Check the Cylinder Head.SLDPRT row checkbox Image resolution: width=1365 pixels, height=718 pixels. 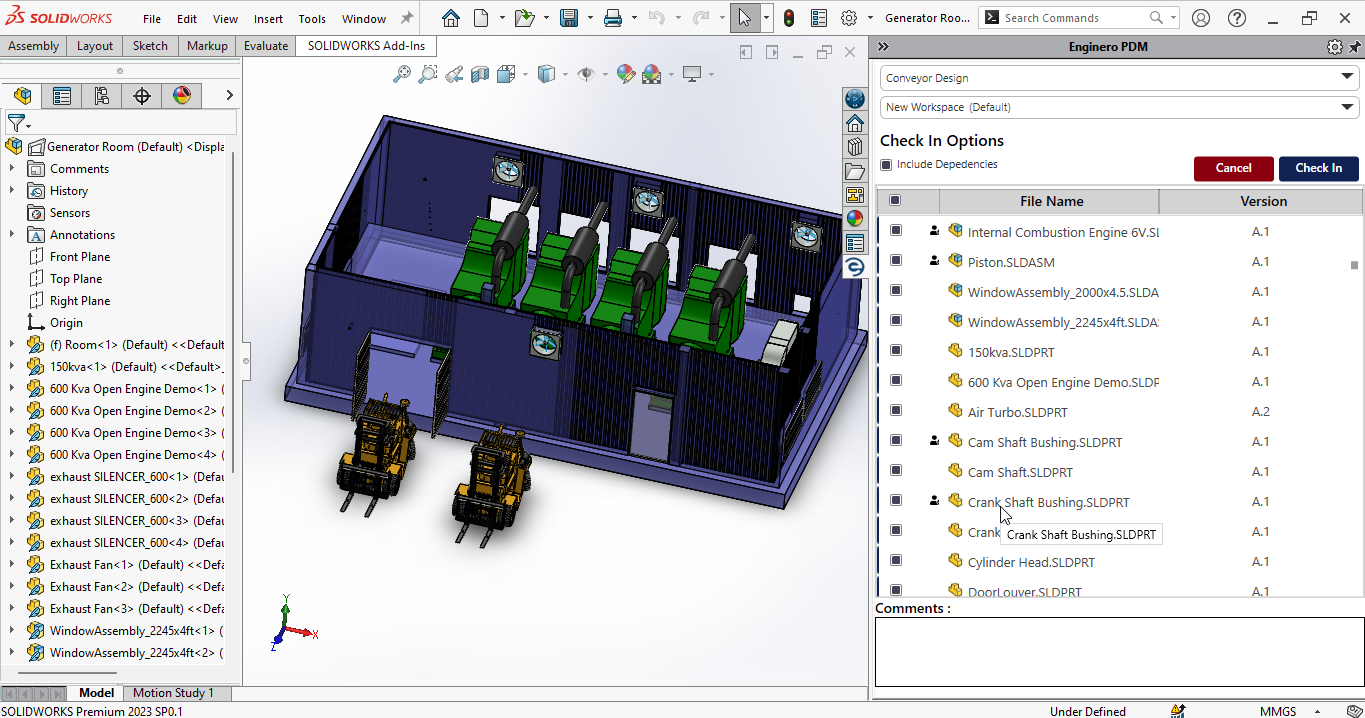coord(896,561)
